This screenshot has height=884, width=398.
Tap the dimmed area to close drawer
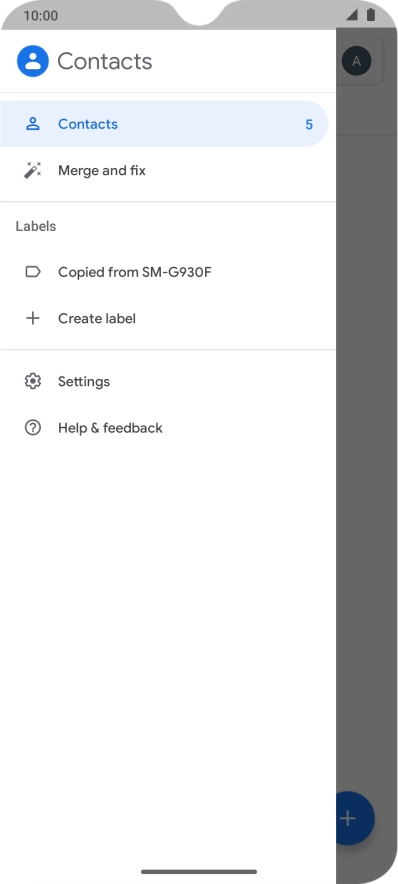click(x=366, y=451)
